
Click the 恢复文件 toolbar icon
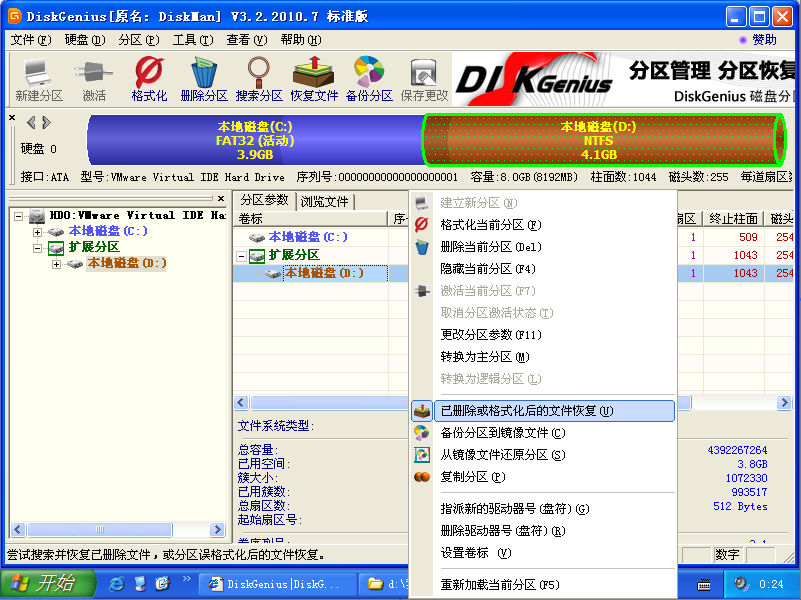coord(314,79)
